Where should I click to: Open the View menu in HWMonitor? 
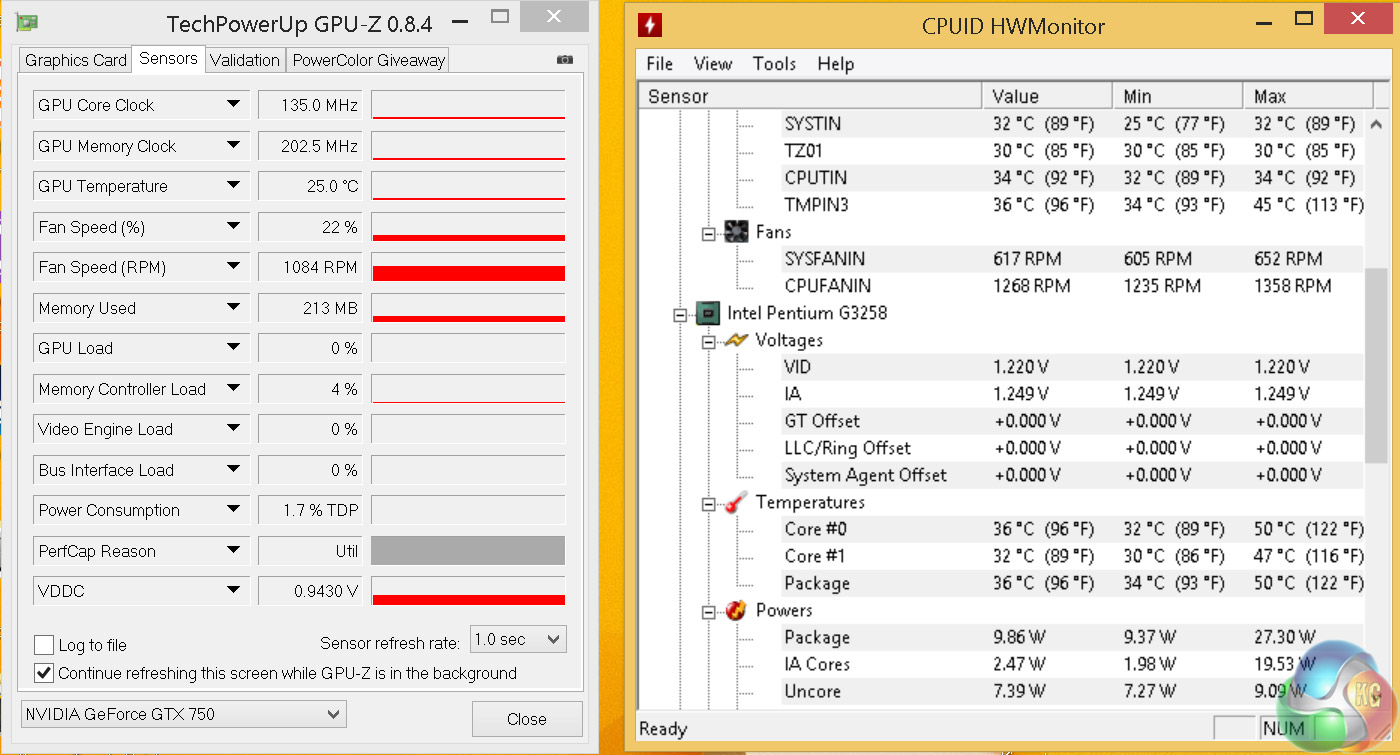coord(713,64)
